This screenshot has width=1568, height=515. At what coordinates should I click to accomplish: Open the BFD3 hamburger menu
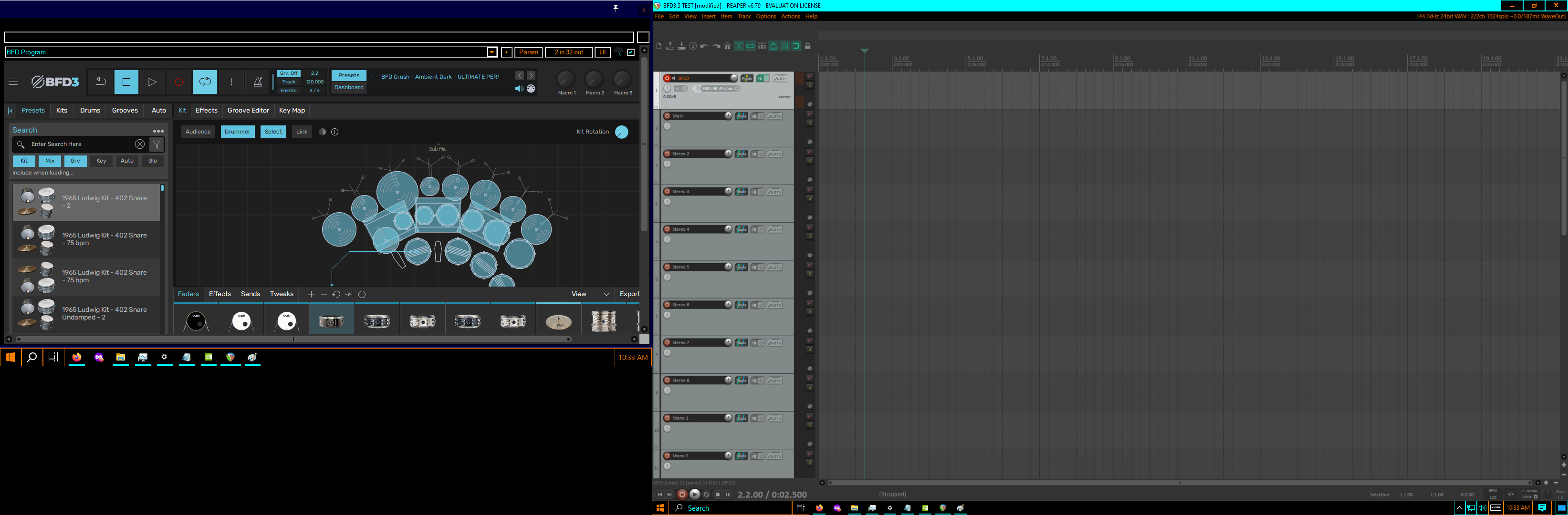13,82
